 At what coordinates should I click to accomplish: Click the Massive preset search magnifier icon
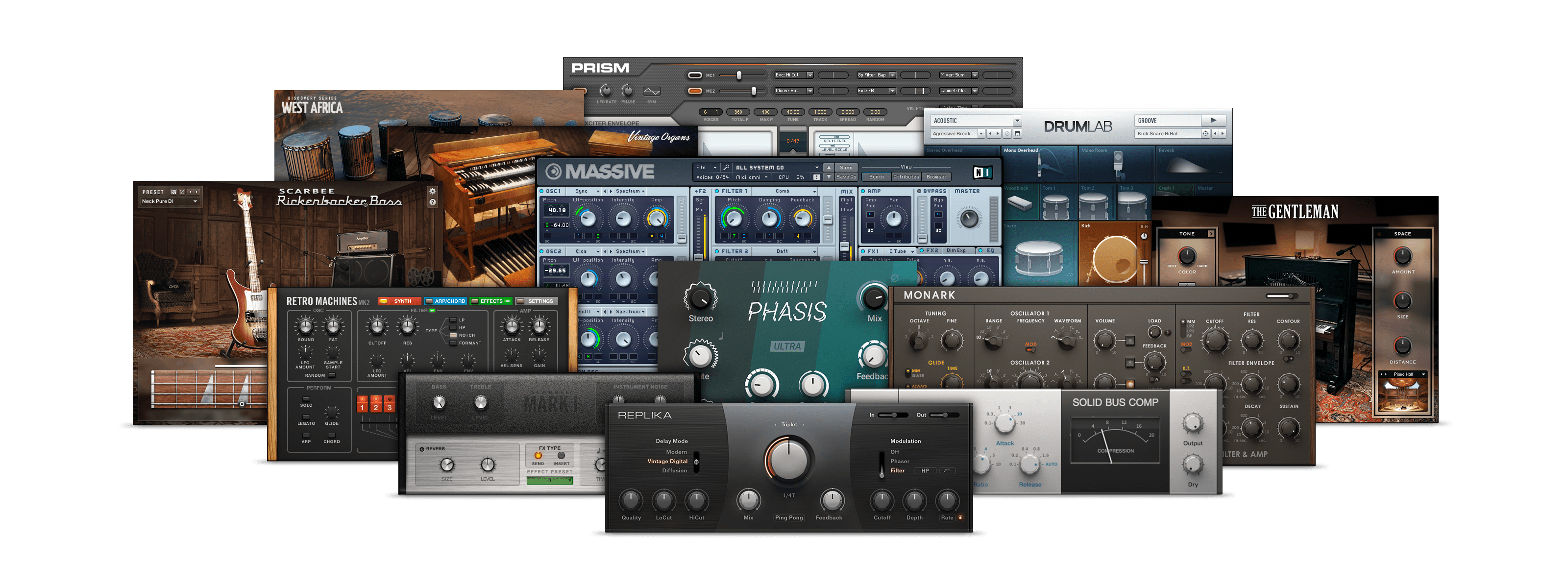tap(726, 168)
